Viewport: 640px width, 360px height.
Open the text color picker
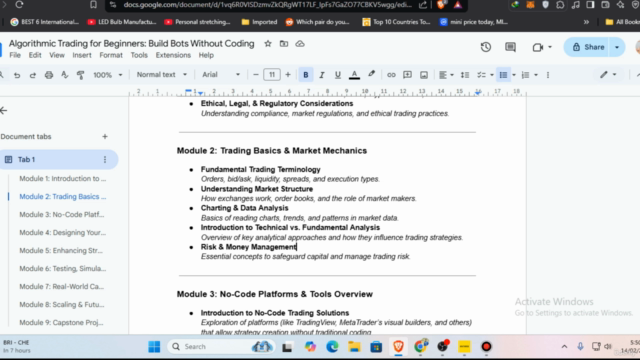click(354, 75)
